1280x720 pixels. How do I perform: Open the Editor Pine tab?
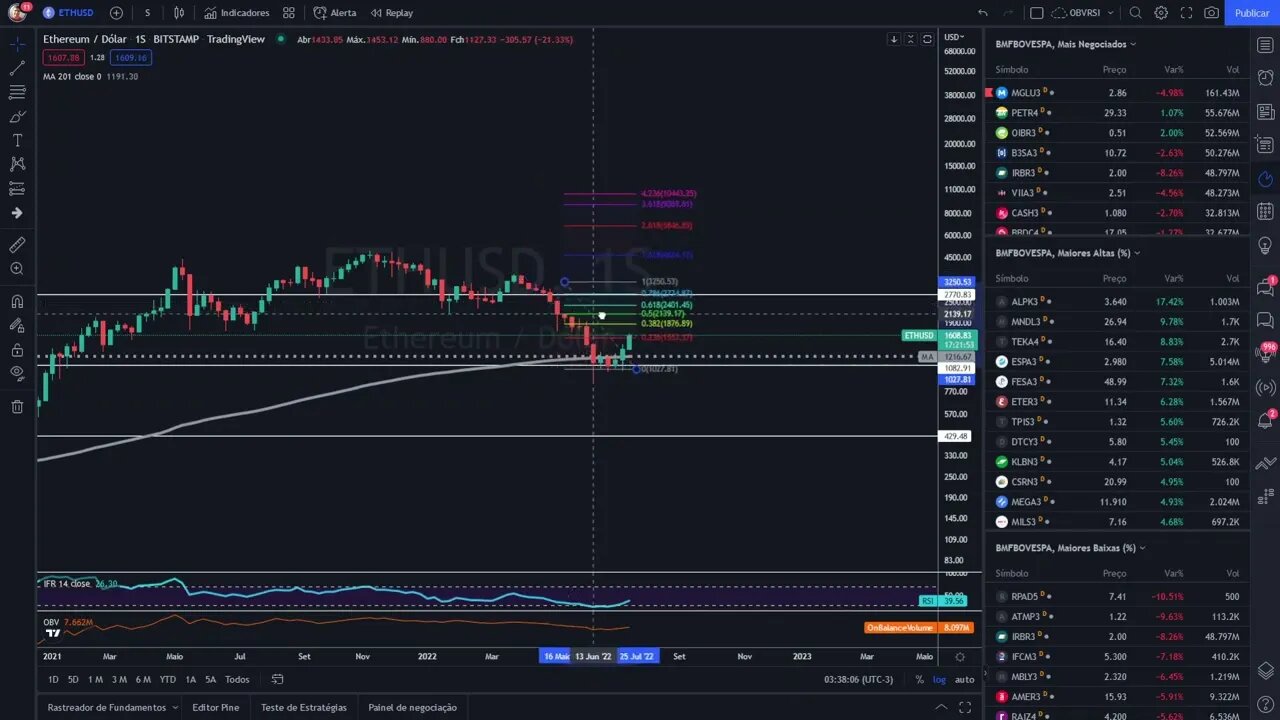(216, 707)
